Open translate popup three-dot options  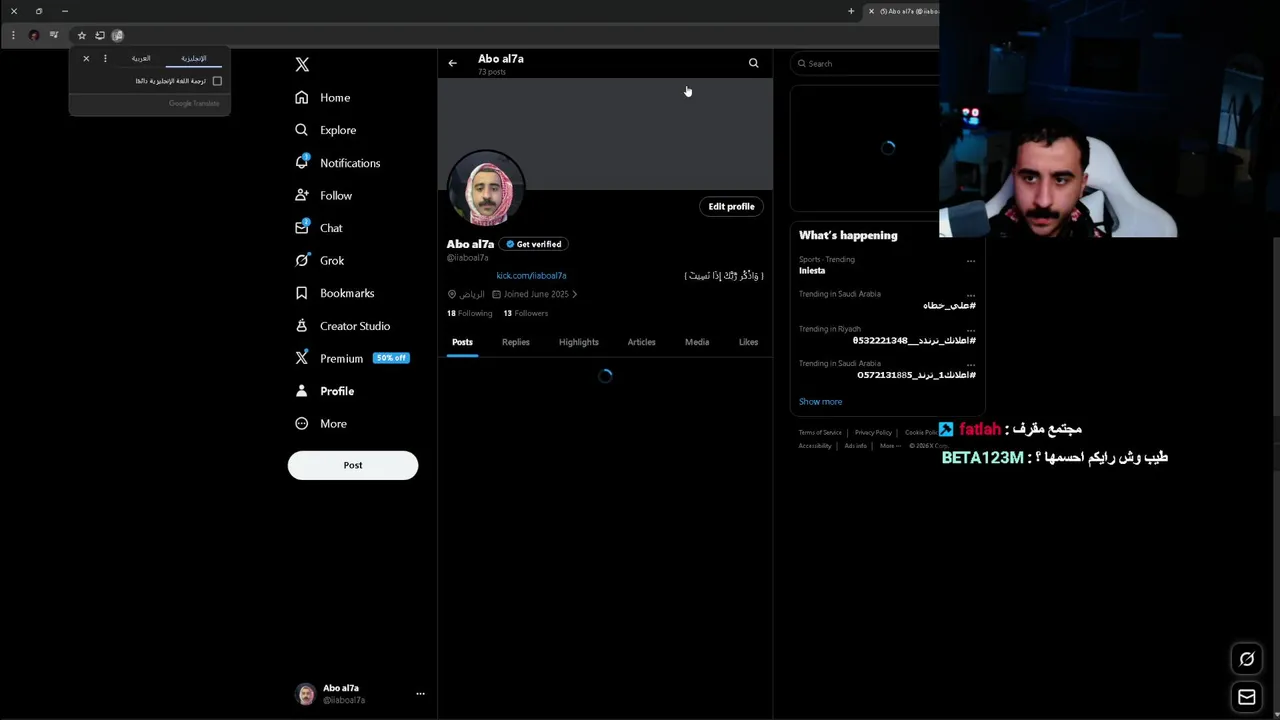pyautogui.click(x=105, y=59)
